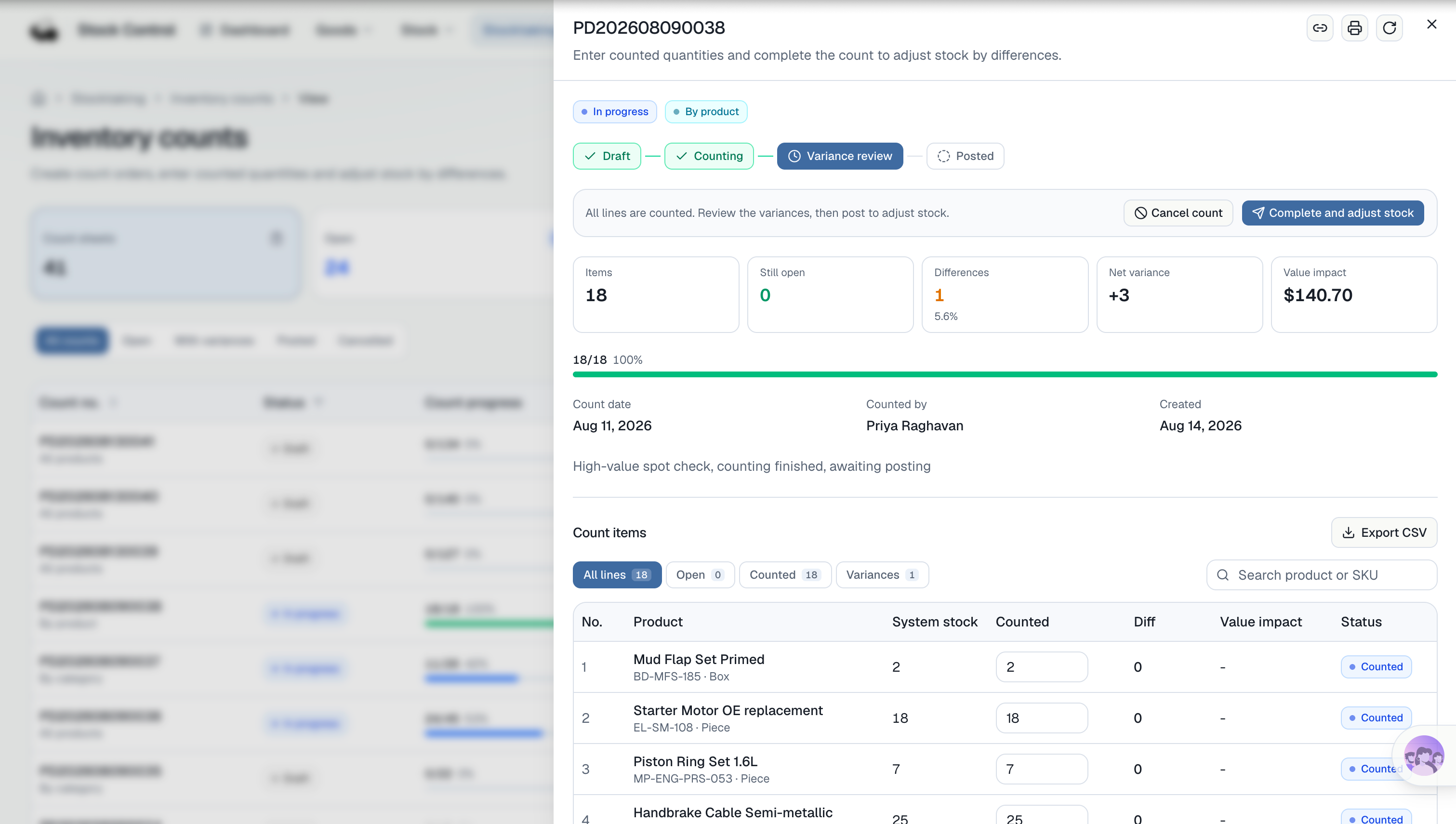Viewport: 1456px width, 824px height.
Task: Click the In progress status badge
Action: 614,111
